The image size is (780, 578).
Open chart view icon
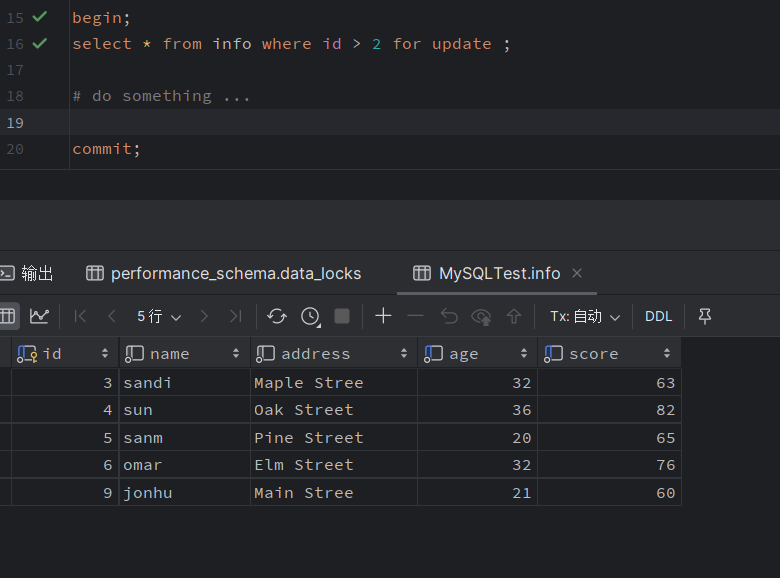coord(39,316)
